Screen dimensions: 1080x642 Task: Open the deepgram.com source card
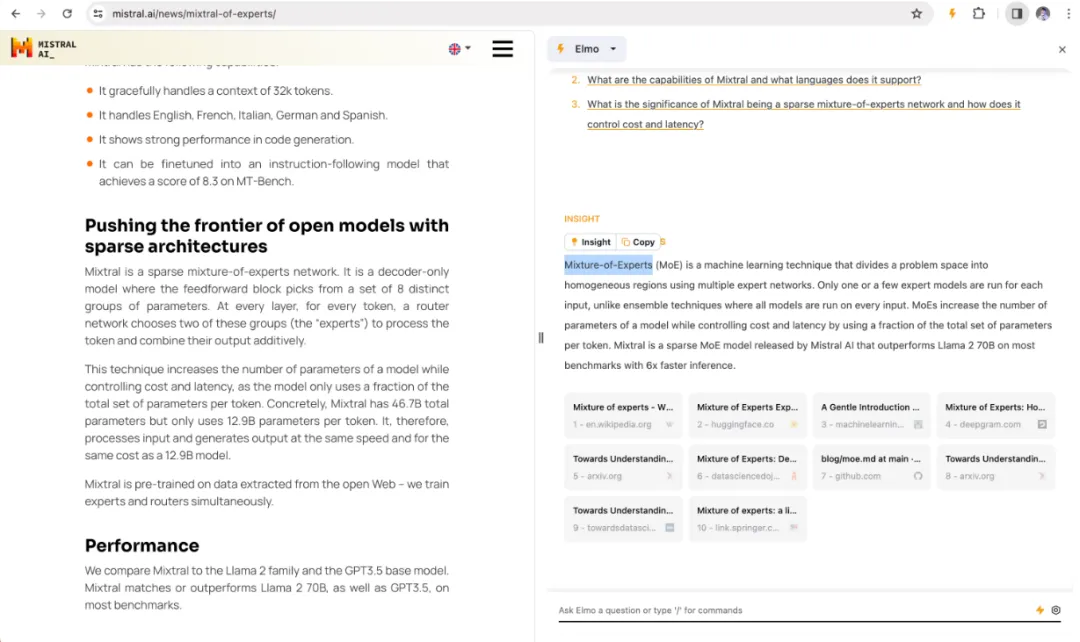point(996,415)
